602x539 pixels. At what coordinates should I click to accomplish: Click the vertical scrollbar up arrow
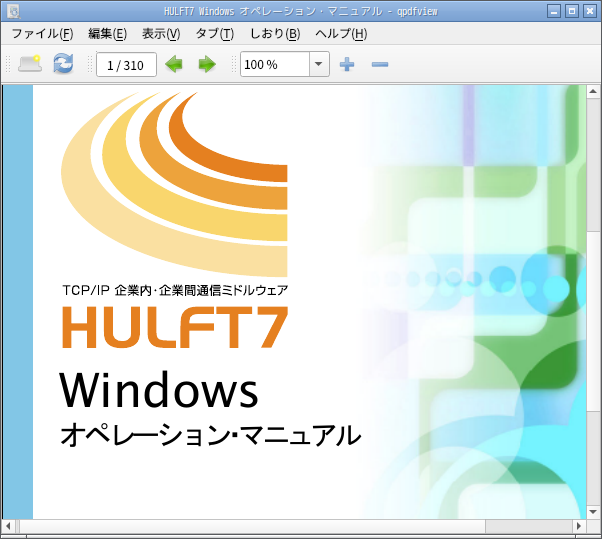pos(593,91)
